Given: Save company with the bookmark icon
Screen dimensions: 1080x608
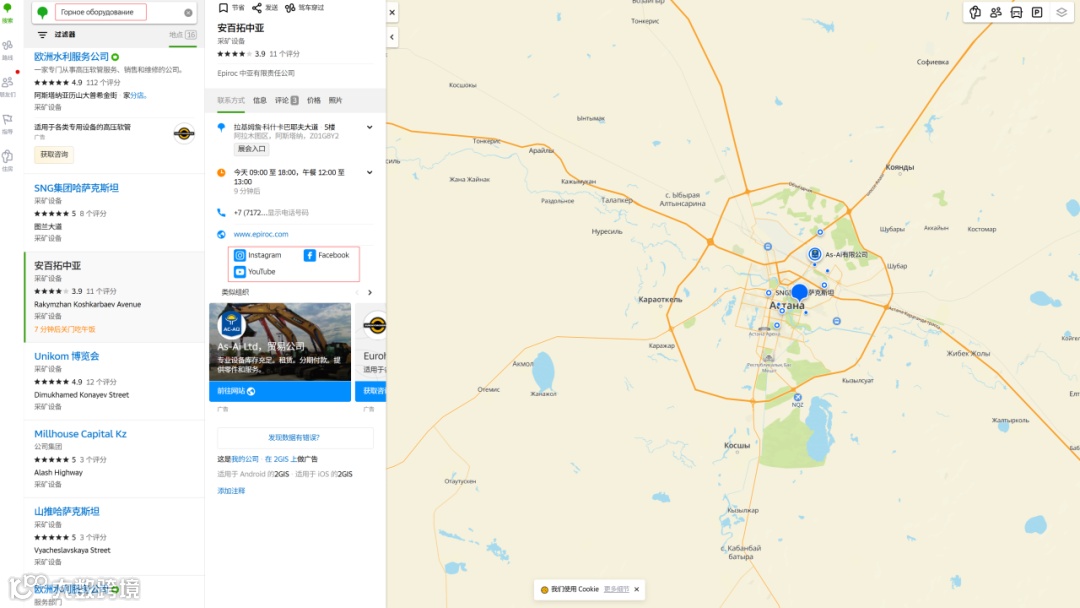Looking at the screenshot, I should tap(223, 8).
